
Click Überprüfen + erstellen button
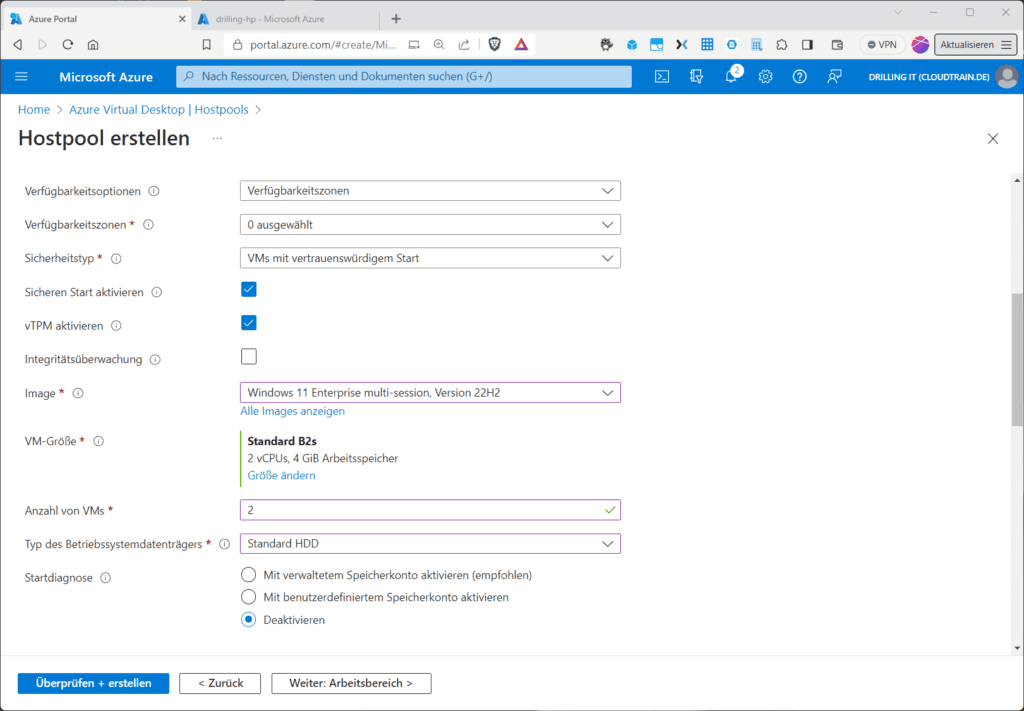[93, 683]
